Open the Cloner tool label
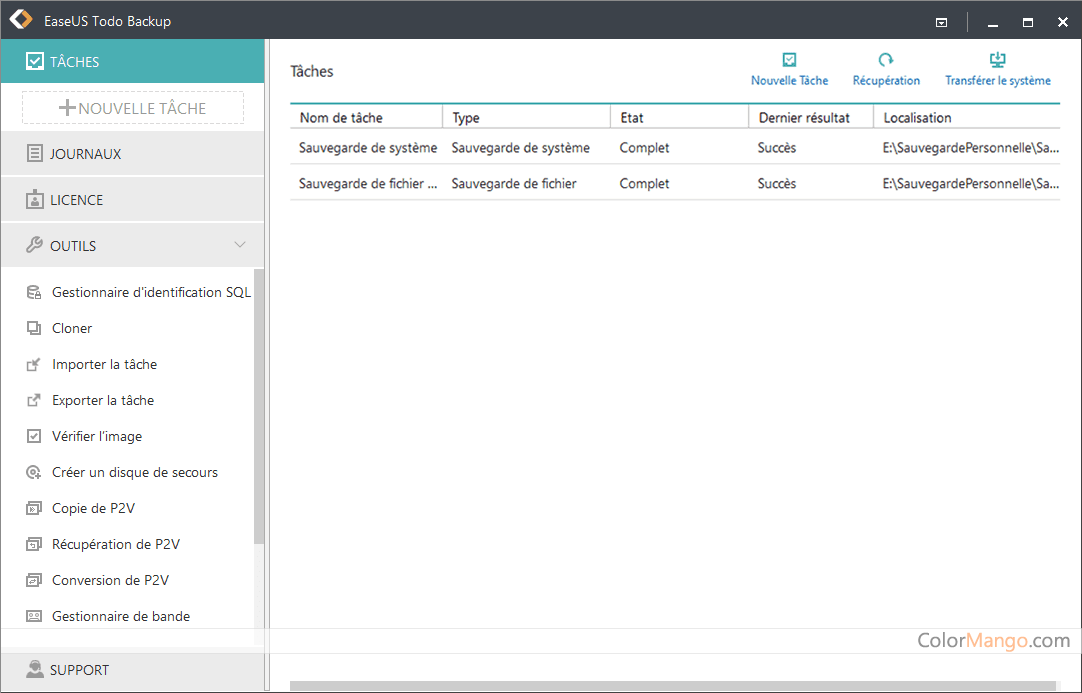 pyautogui.click(x=72, y=329)
